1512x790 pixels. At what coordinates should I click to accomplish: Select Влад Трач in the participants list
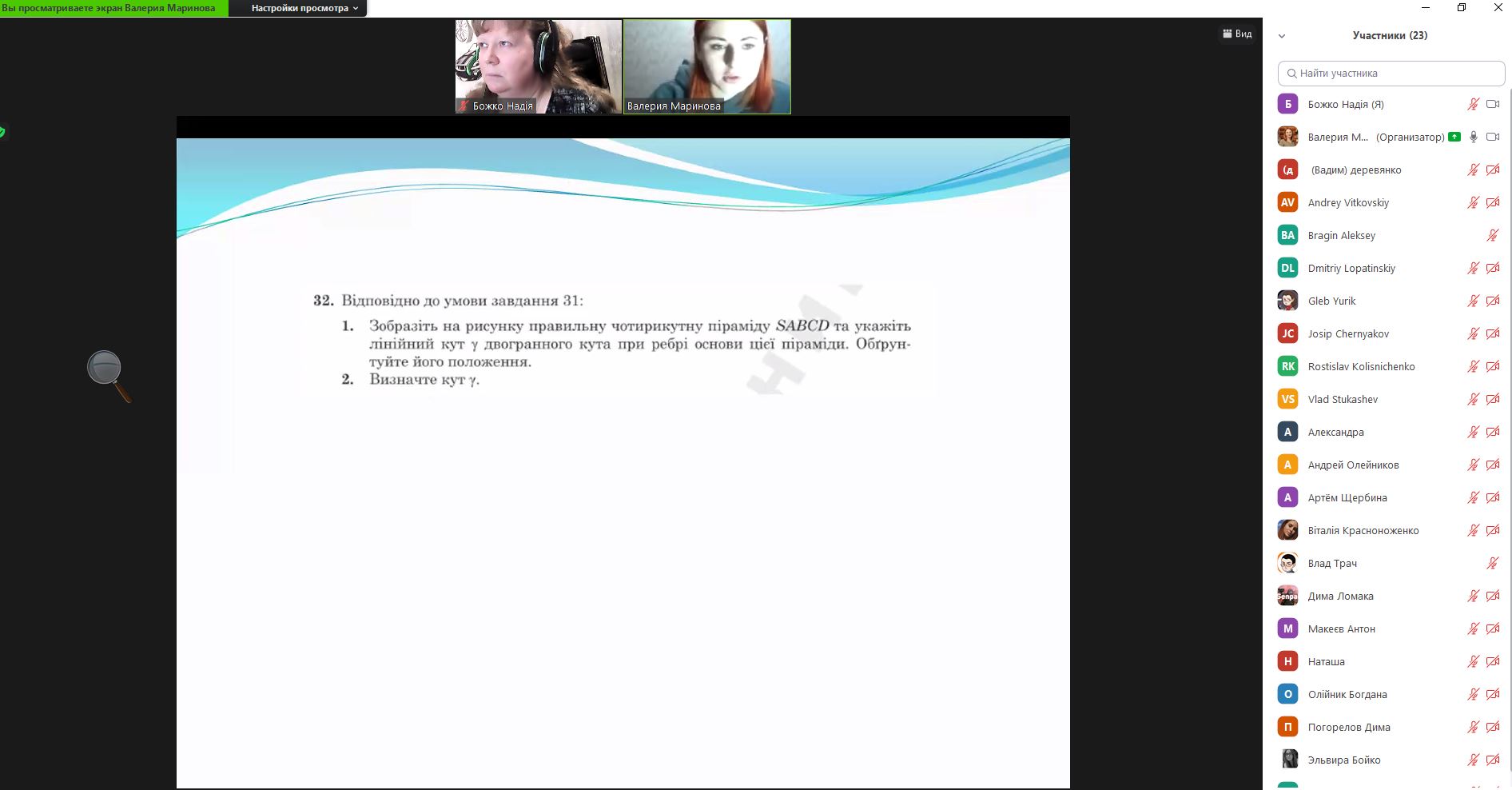[1332, 563]
